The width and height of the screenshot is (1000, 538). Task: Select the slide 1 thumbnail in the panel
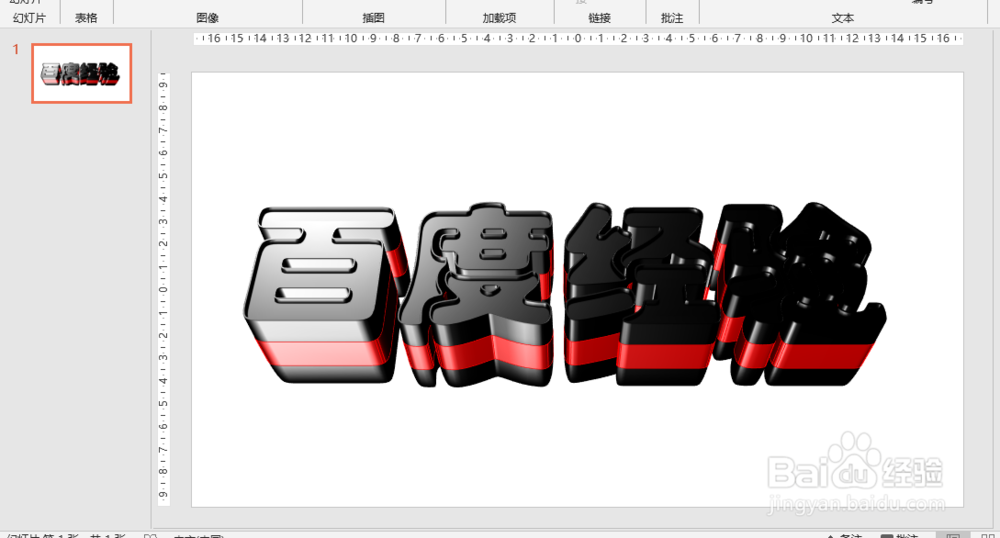(x=82, y=73)
